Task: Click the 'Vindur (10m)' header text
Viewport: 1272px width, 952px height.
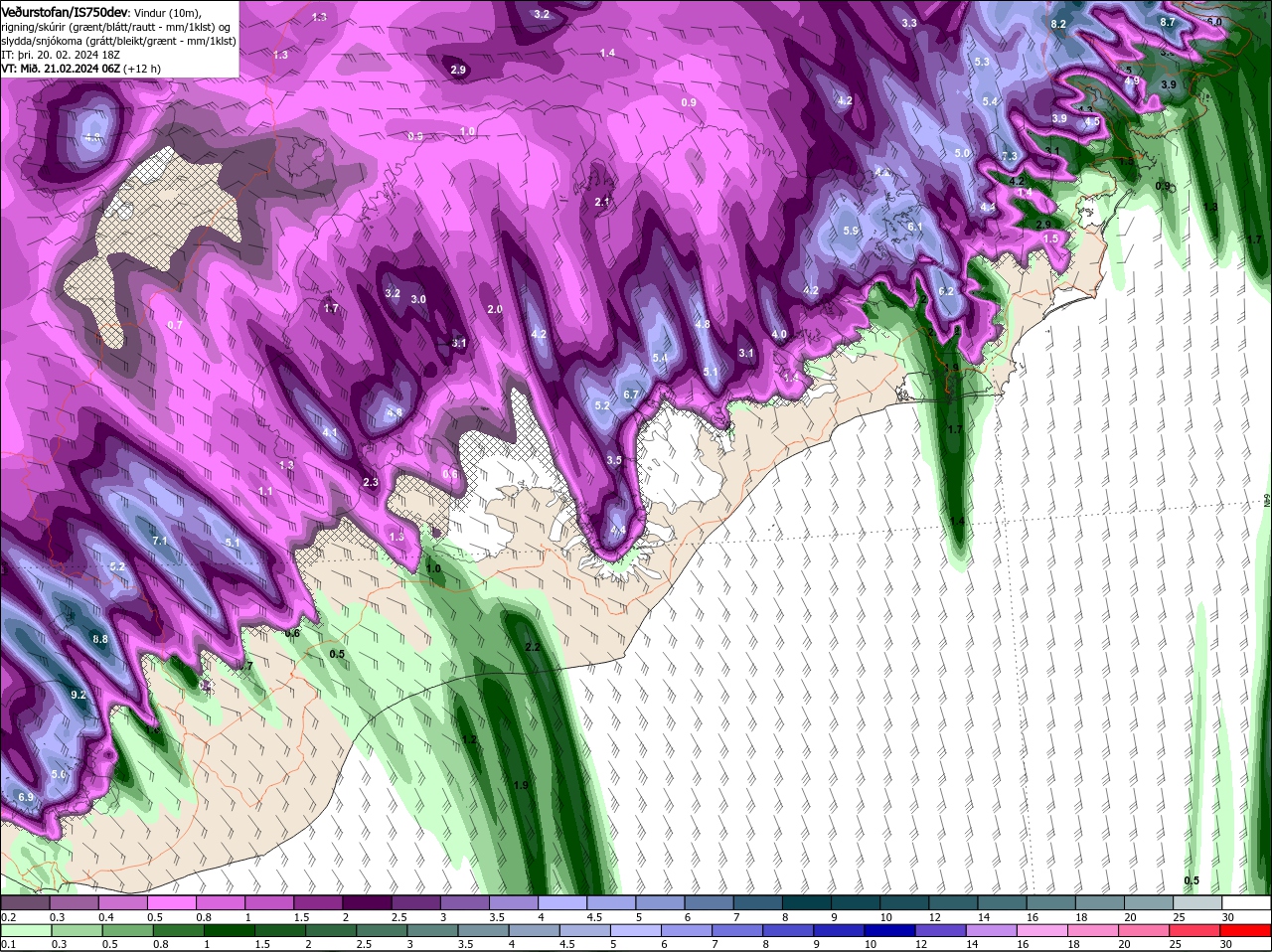Action: click(167, 12)
